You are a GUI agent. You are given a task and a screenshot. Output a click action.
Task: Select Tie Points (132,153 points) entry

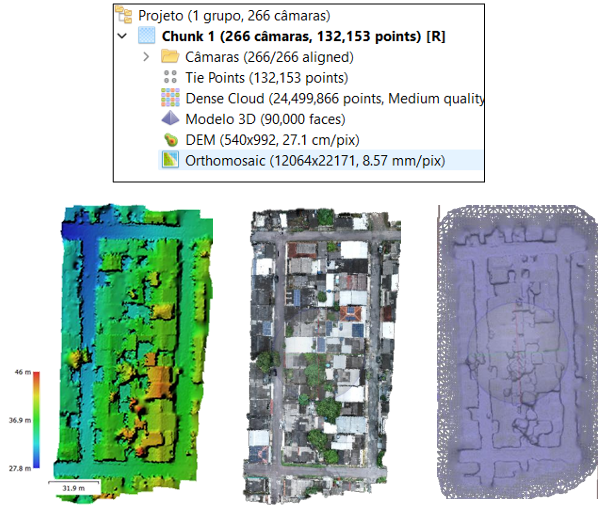[267, 78]
